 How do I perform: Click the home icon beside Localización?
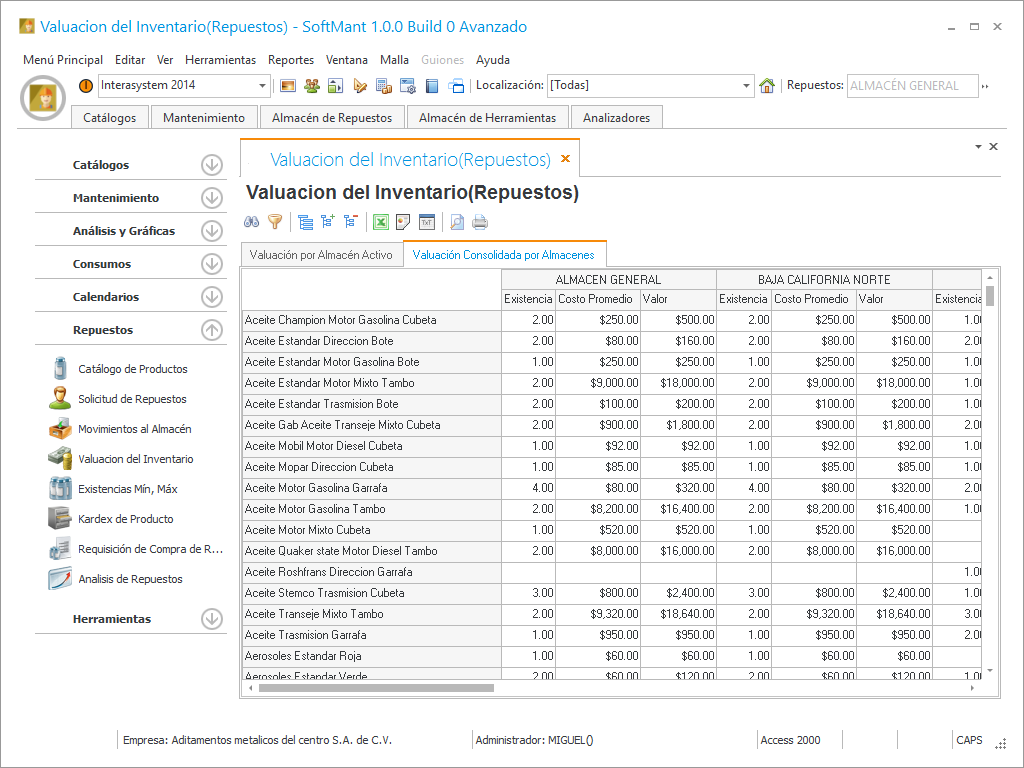pyautogui.click(x=767, y=86)
